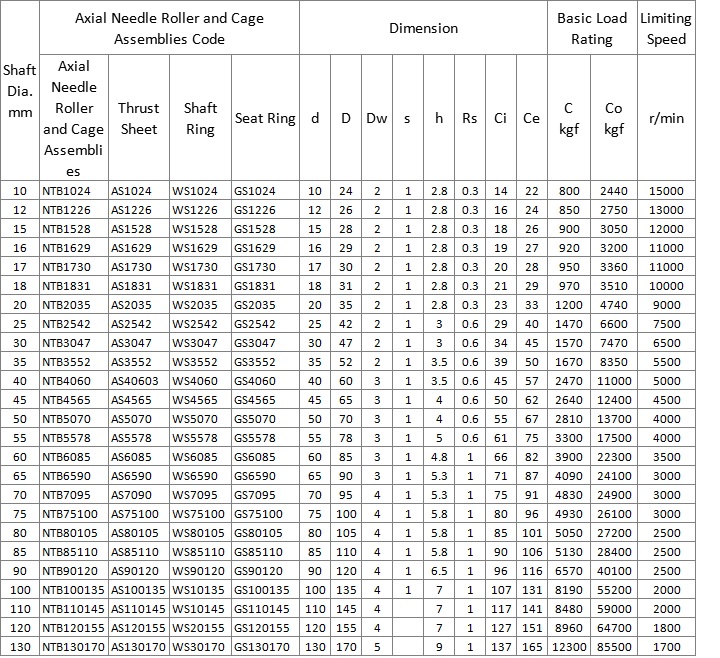The height and width of the screenshot is (658, 720).
Task: Select the Basic Load Rating header
Action: (x=592, y=28)
